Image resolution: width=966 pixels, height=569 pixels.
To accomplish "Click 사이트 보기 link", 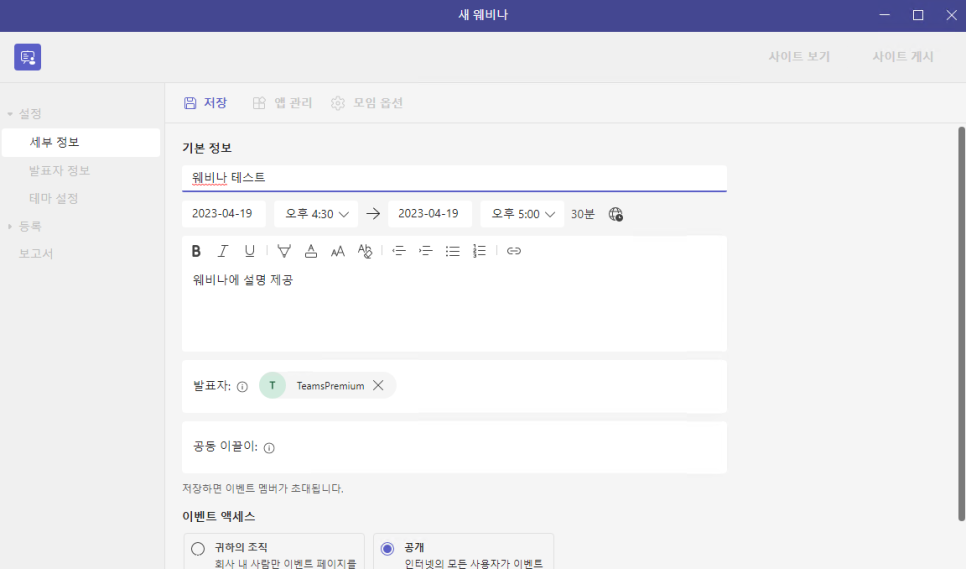I will (x=799, y=57).
